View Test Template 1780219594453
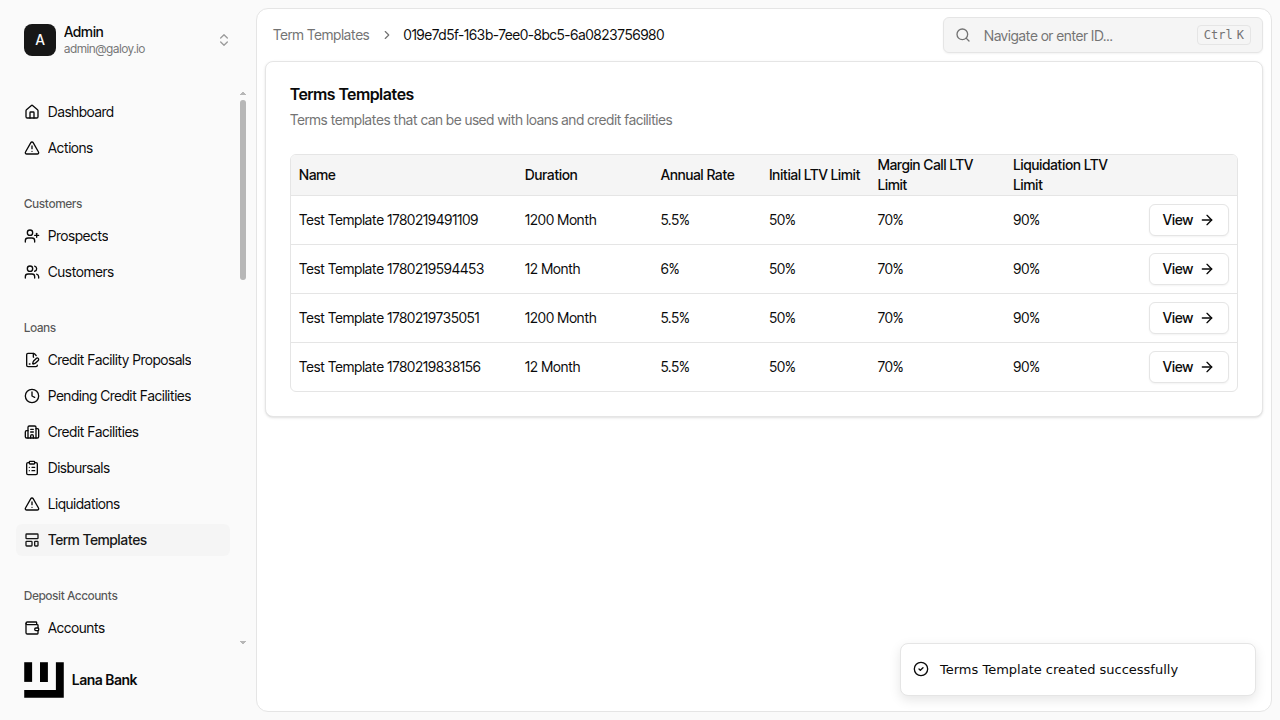Image resolution: width=1280 pixels, height=720 pixels. (x=1188, y=269)
